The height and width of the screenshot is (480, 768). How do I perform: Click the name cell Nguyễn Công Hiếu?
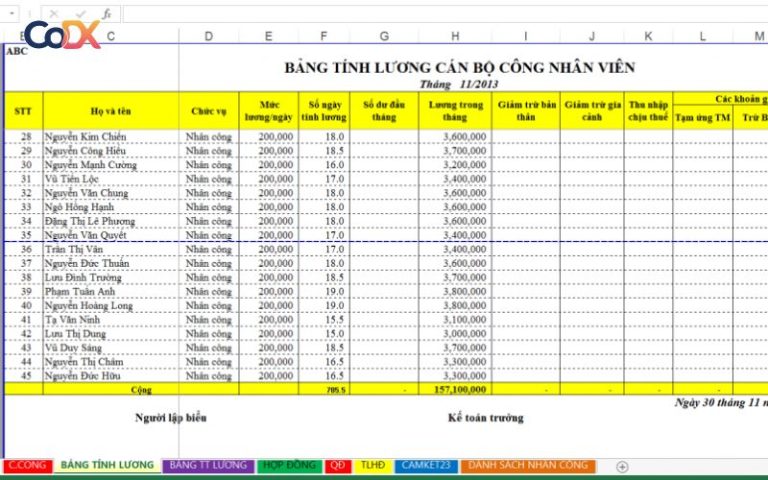111,150
